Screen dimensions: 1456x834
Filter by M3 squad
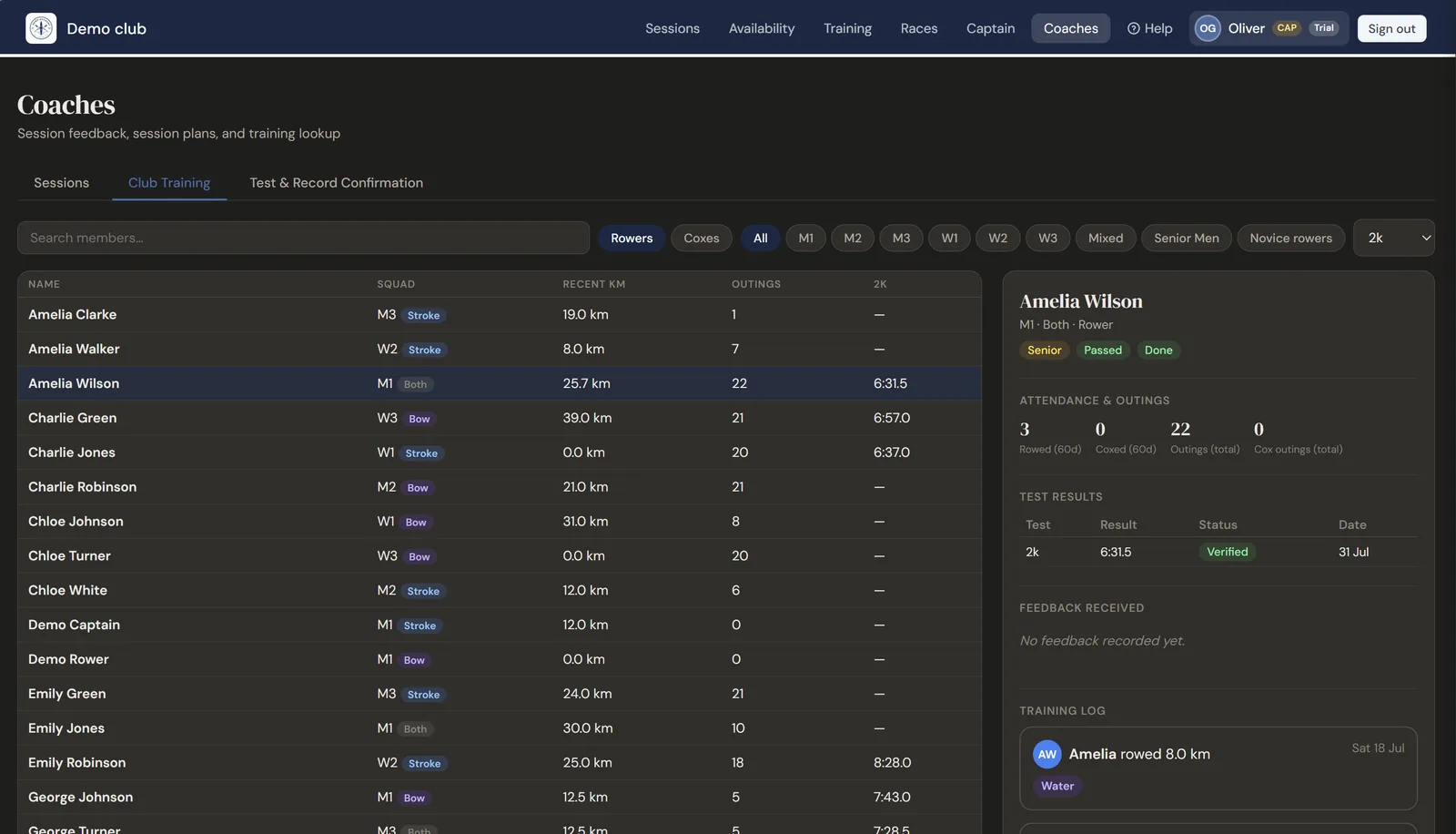902,239
